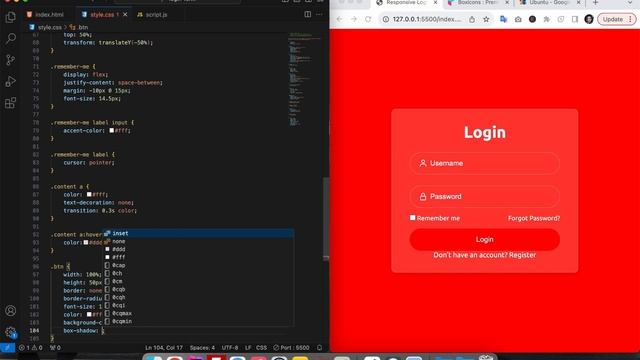
Task: Close the Boxicons browser tab
Action: [507, 3]
